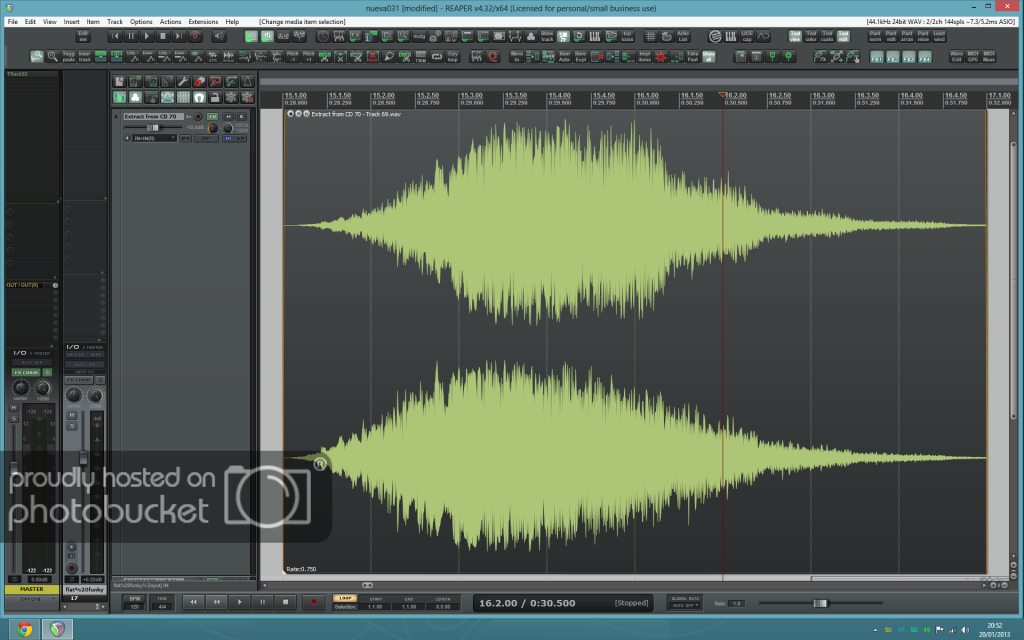Click the Show all toolbar button
The image size is (1024, 640).
(x=708, y=56)
